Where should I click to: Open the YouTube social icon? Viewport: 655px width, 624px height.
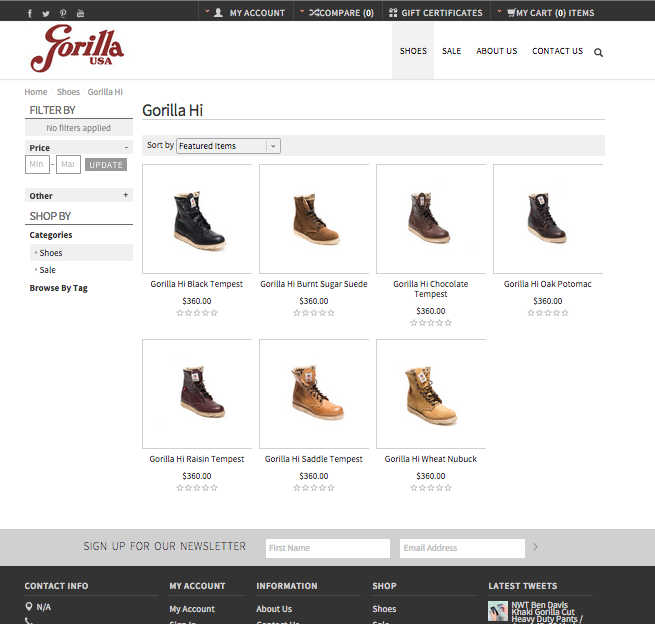coord(81,13)
